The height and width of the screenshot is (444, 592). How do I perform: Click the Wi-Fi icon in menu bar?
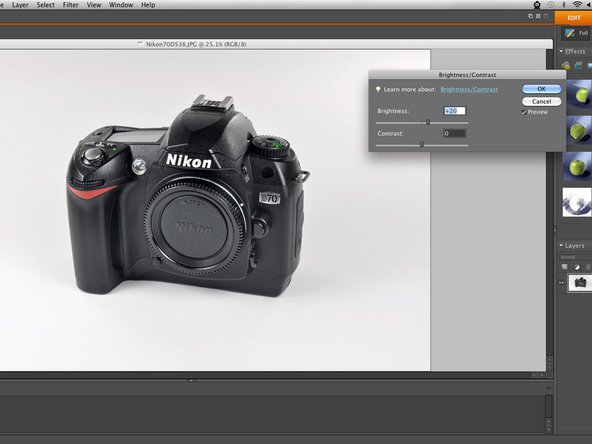(577, 5)
